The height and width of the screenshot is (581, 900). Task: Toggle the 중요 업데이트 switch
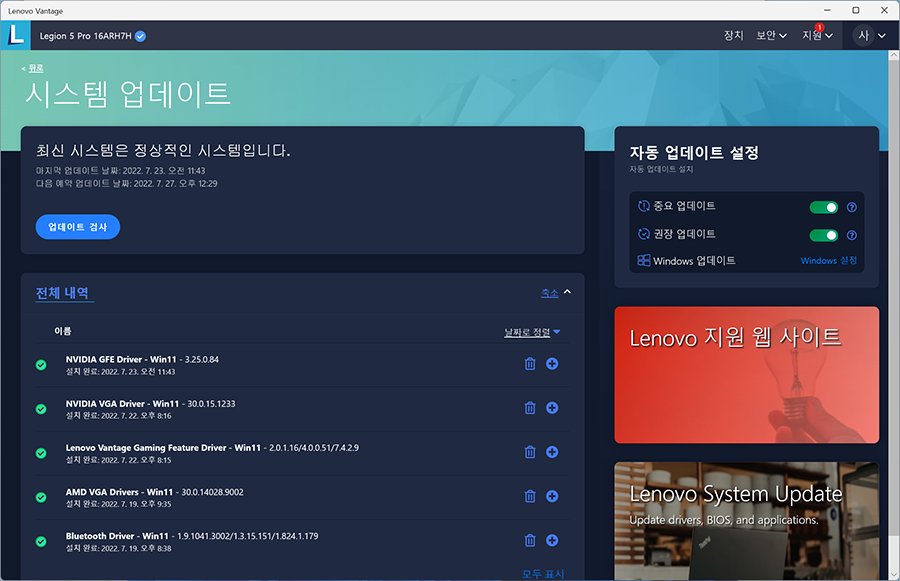[824, 207]
